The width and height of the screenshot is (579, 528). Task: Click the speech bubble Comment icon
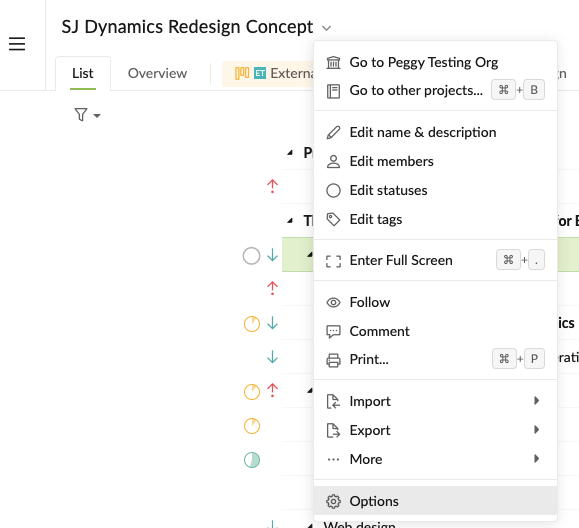point(333,332)
